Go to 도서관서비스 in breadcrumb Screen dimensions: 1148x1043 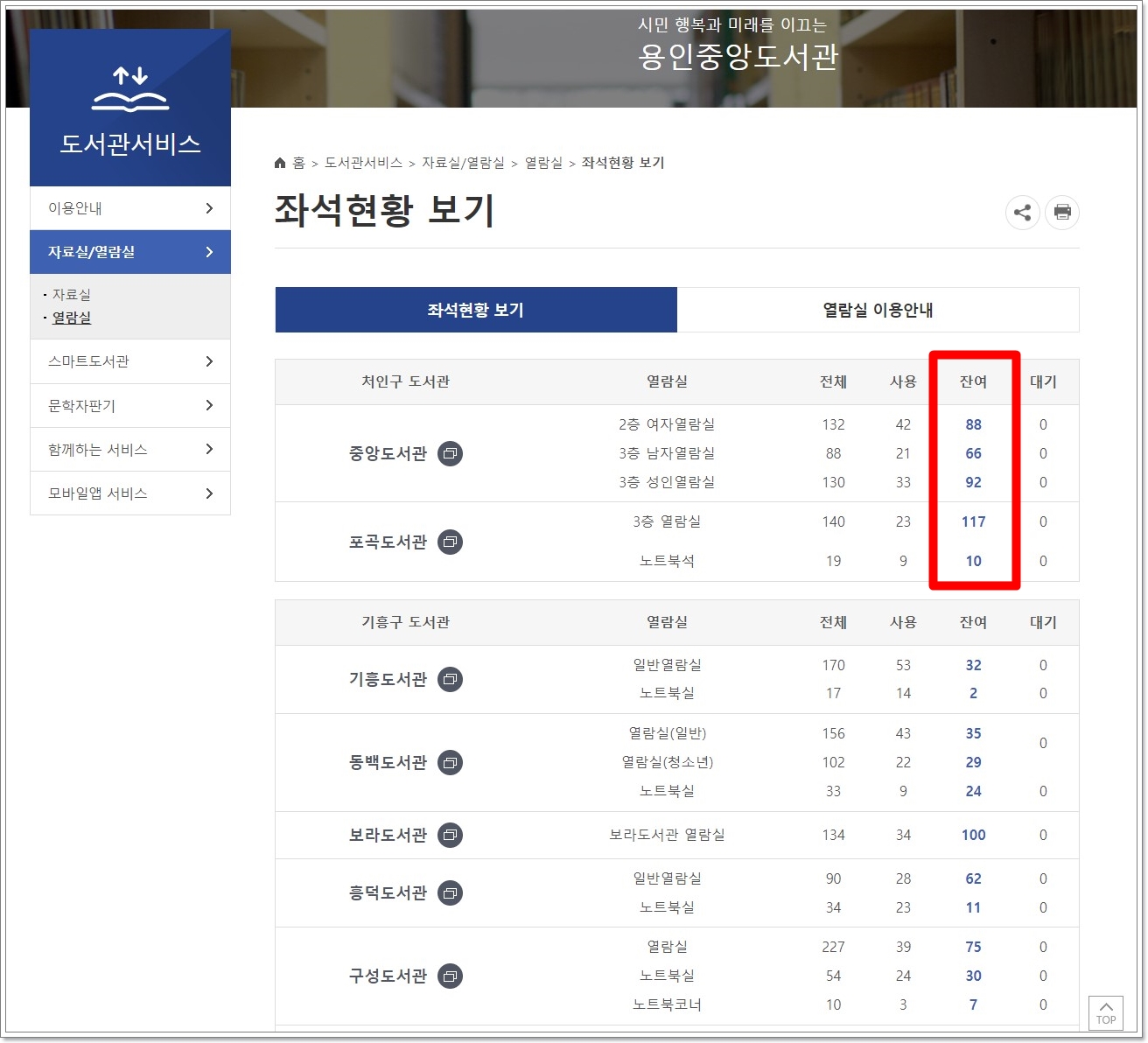363,163
